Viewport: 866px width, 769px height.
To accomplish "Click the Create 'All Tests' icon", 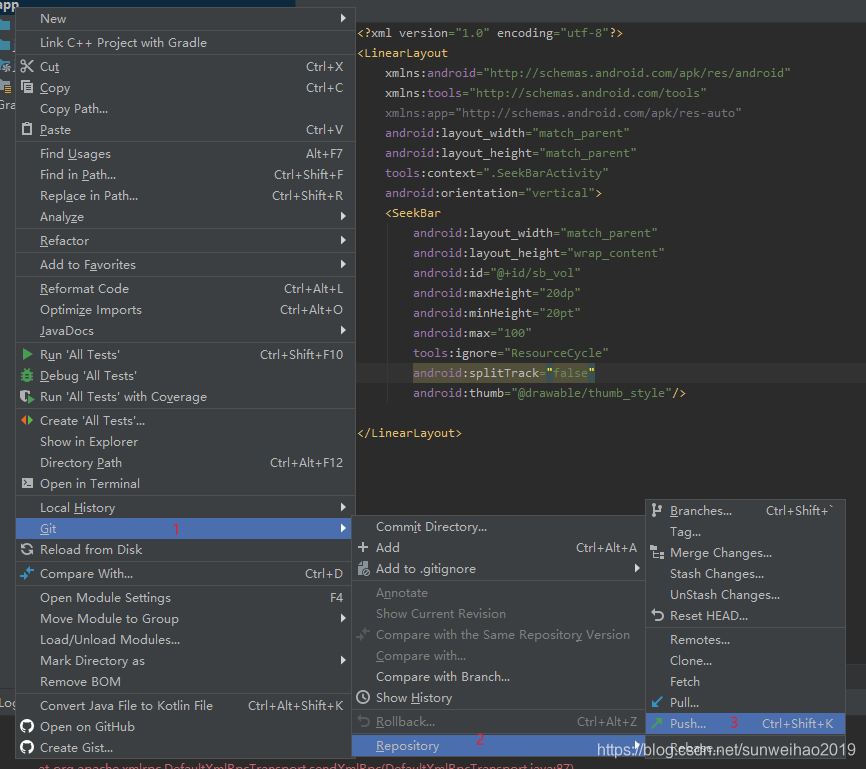I will 27,420.
